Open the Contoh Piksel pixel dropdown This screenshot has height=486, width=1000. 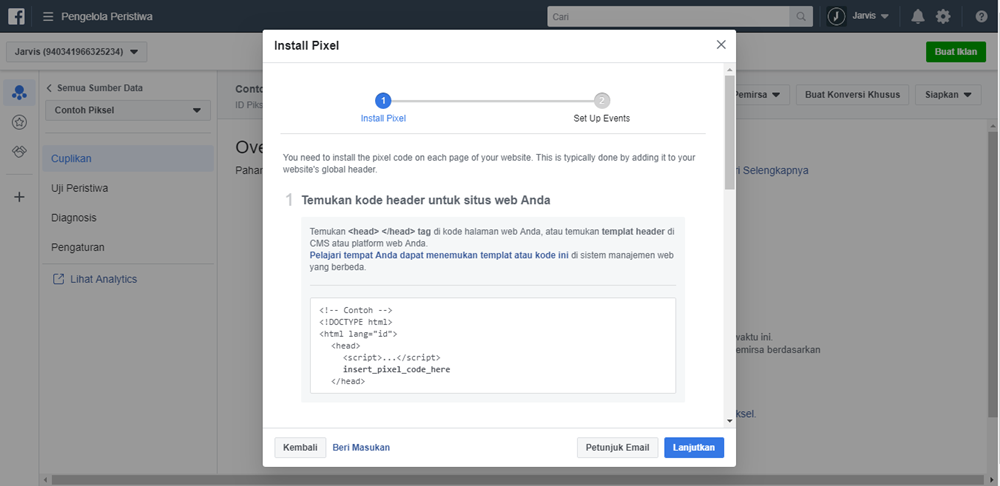coord(128,110)
